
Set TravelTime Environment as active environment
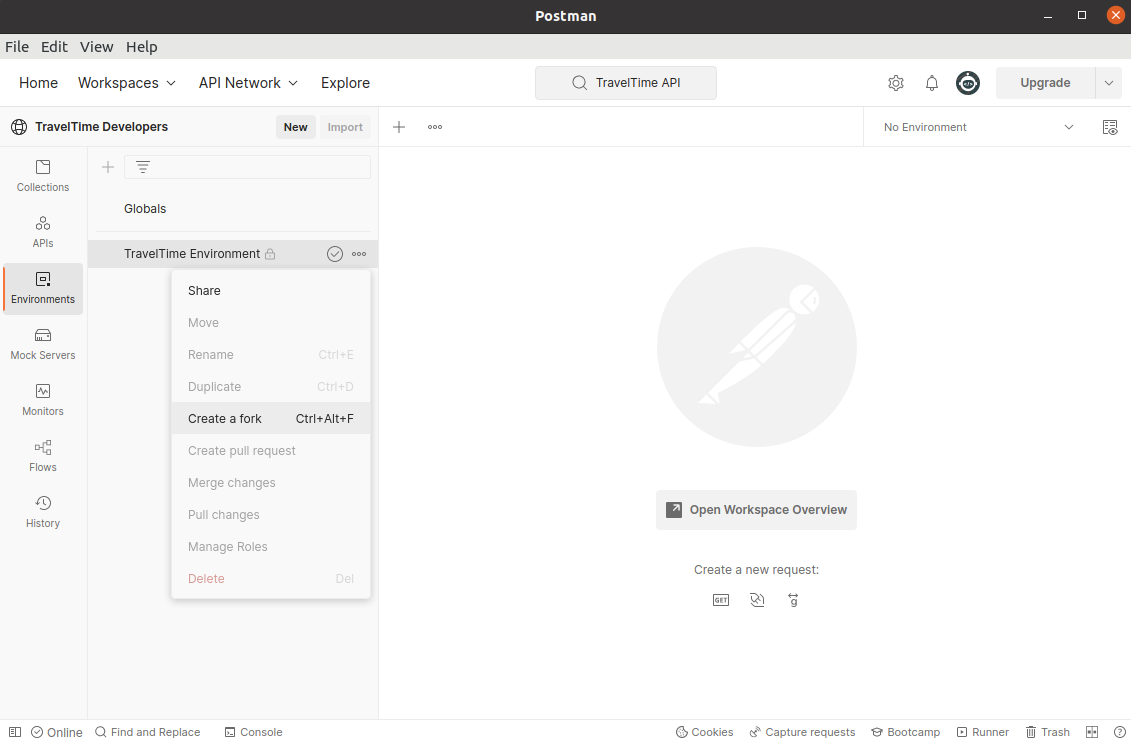point(334,253)
